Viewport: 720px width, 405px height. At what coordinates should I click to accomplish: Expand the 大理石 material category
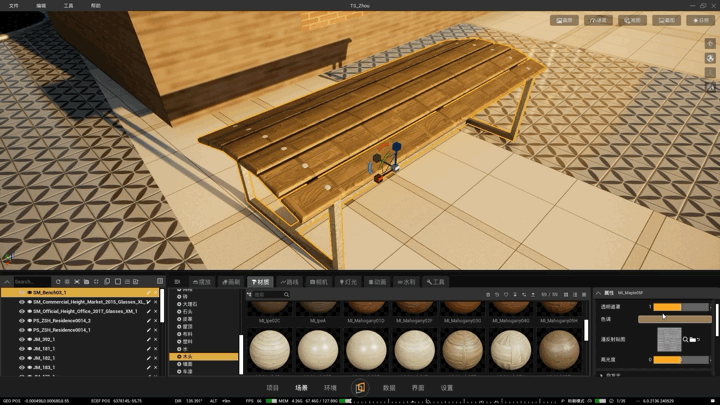coord(190,304)
